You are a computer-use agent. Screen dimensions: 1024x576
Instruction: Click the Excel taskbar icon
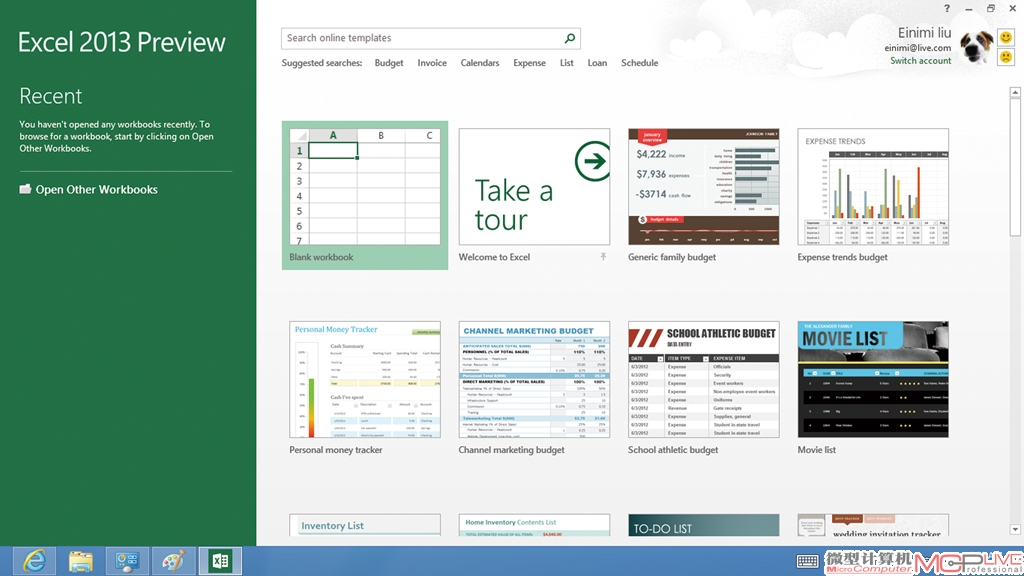click(220, 561)
